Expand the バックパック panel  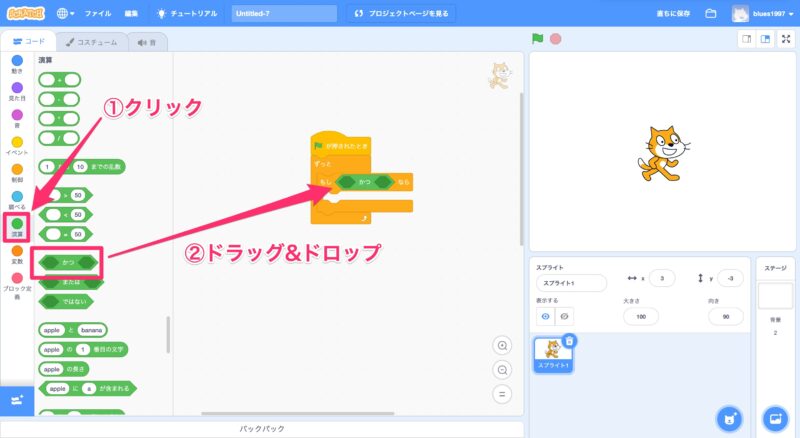coord(263,429)
